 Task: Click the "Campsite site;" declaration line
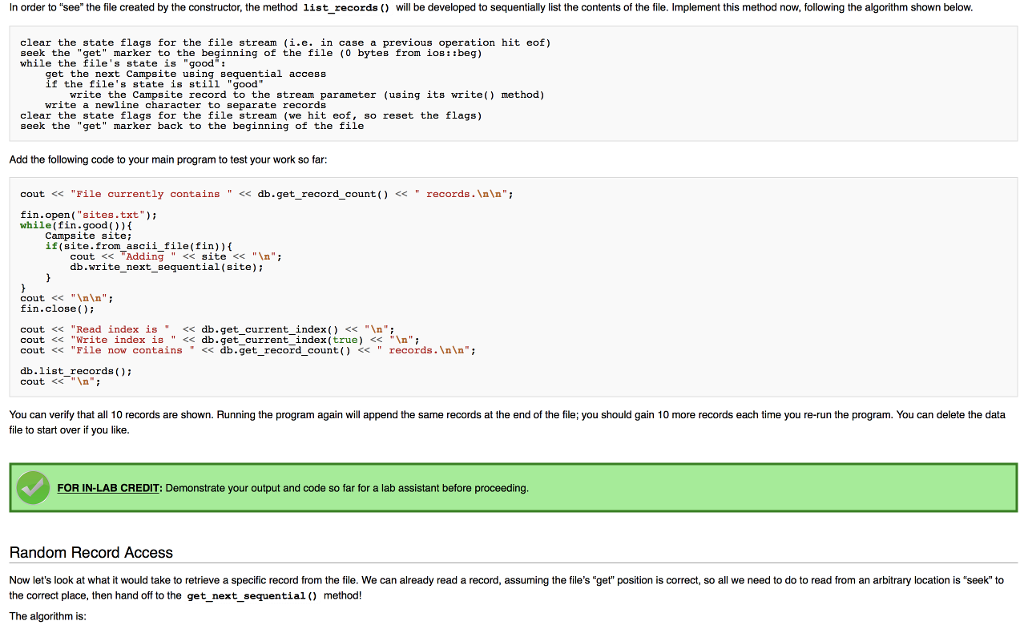pos(88,236)
